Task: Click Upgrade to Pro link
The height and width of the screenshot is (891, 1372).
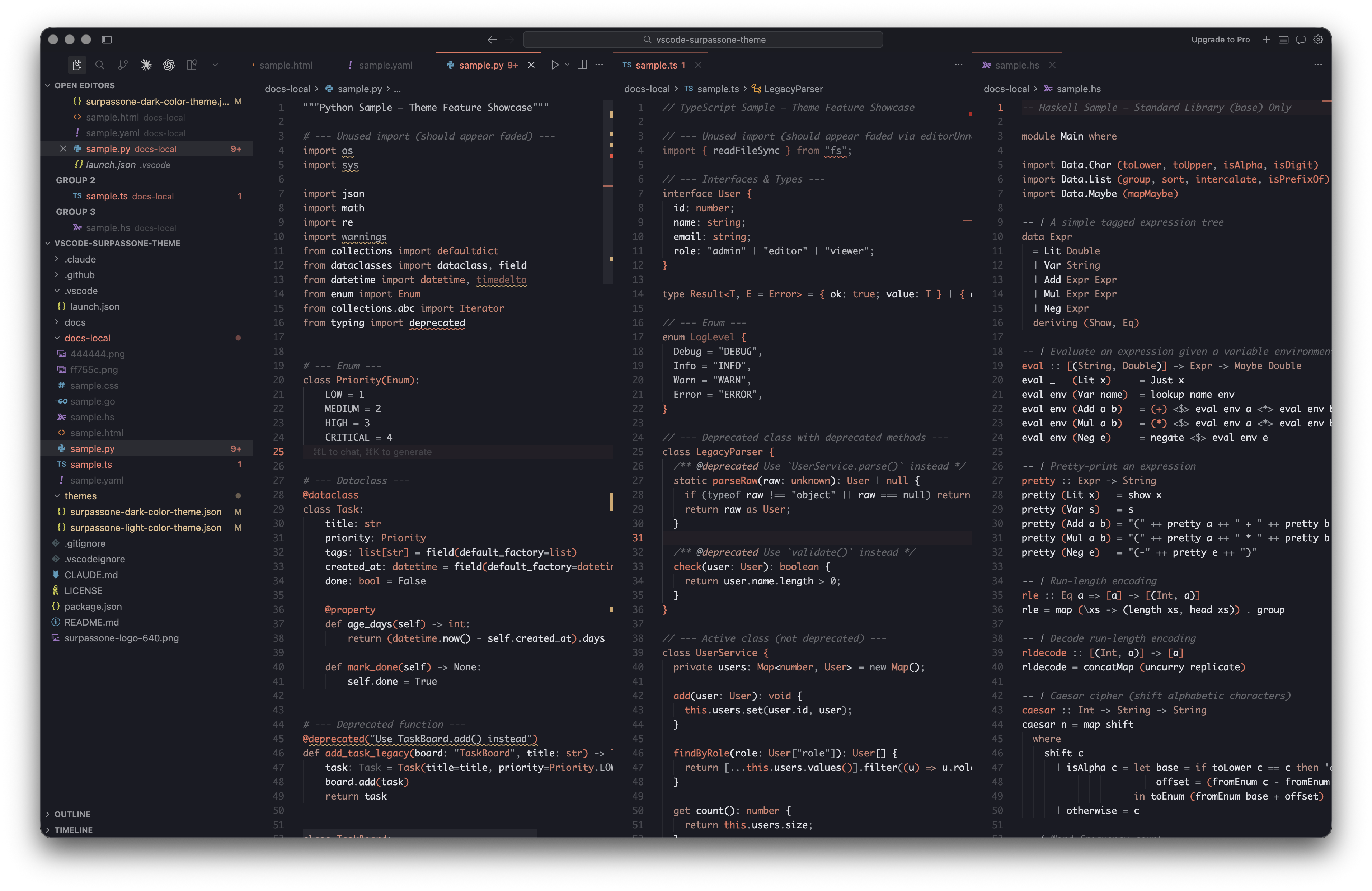Action: 1220,40
